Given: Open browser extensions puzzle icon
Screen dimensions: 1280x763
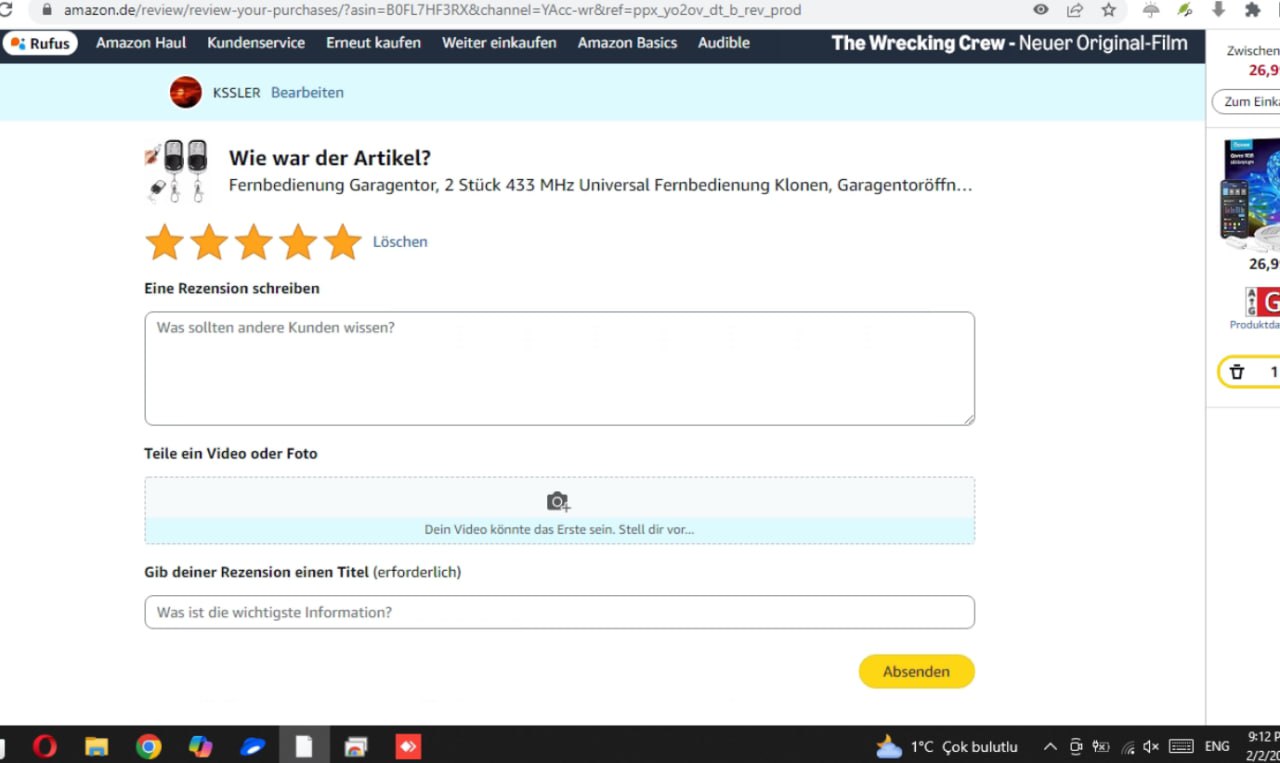Looking at the screenshot, I should 1252,10.
